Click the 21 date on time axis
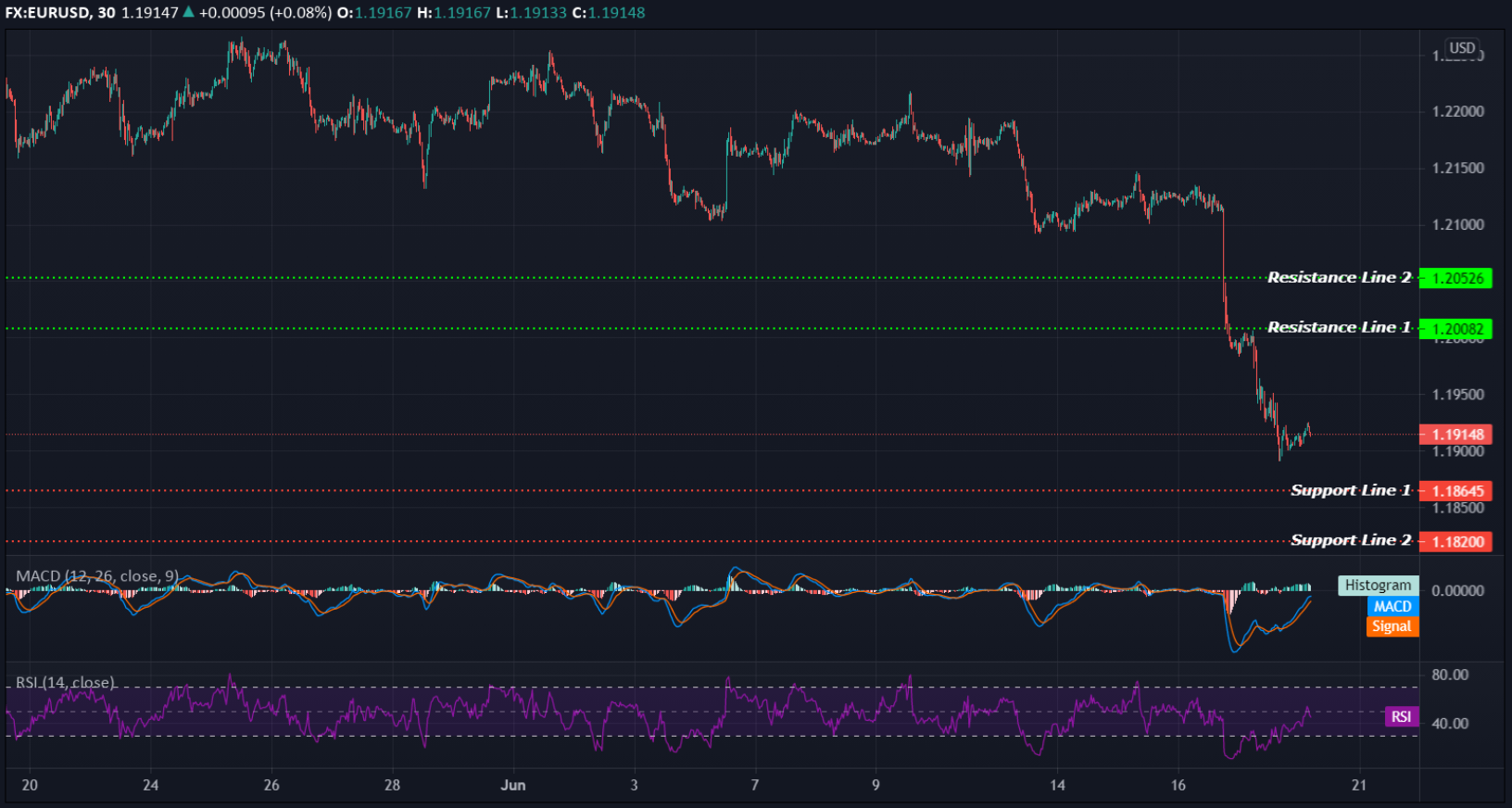 click(1359, 785)
